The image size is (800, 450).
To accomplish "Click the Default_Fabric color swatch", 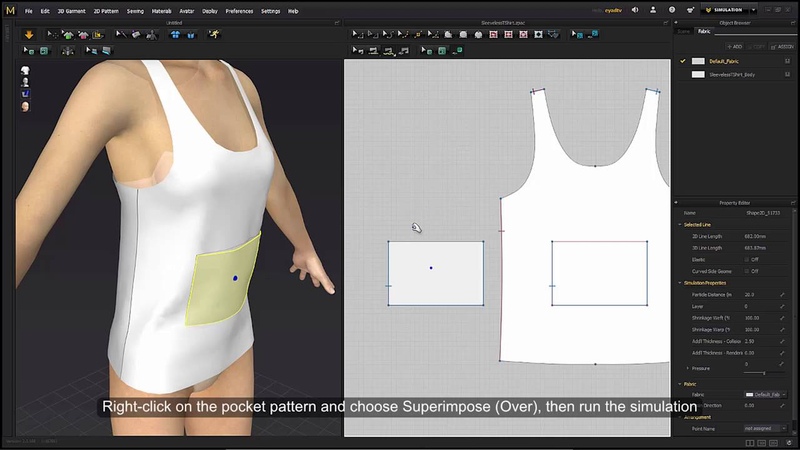I will click(698, 61).
